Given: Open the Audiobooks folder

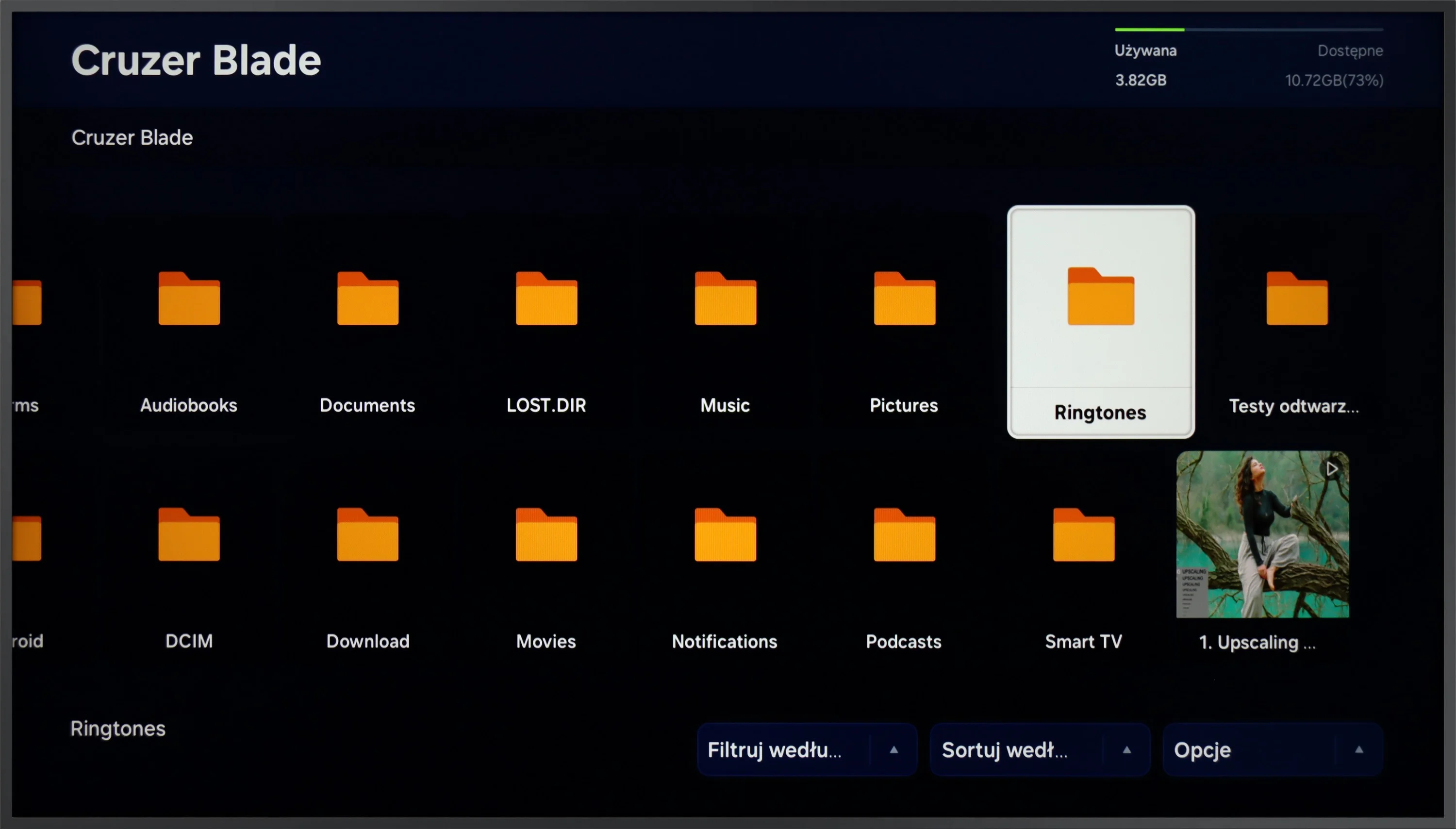Looking at the screenshot, I should pyautogui.click(x=189, y=342).
